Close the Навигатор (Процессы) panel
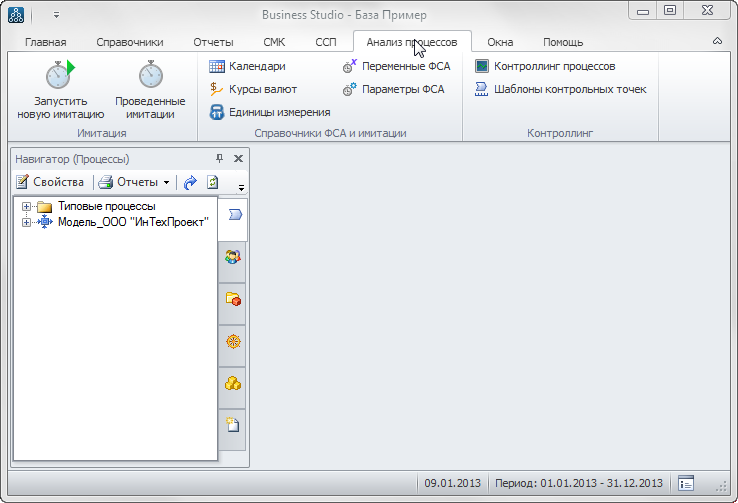The width and height of the screenshot is (738, 503). coord(239,159)
